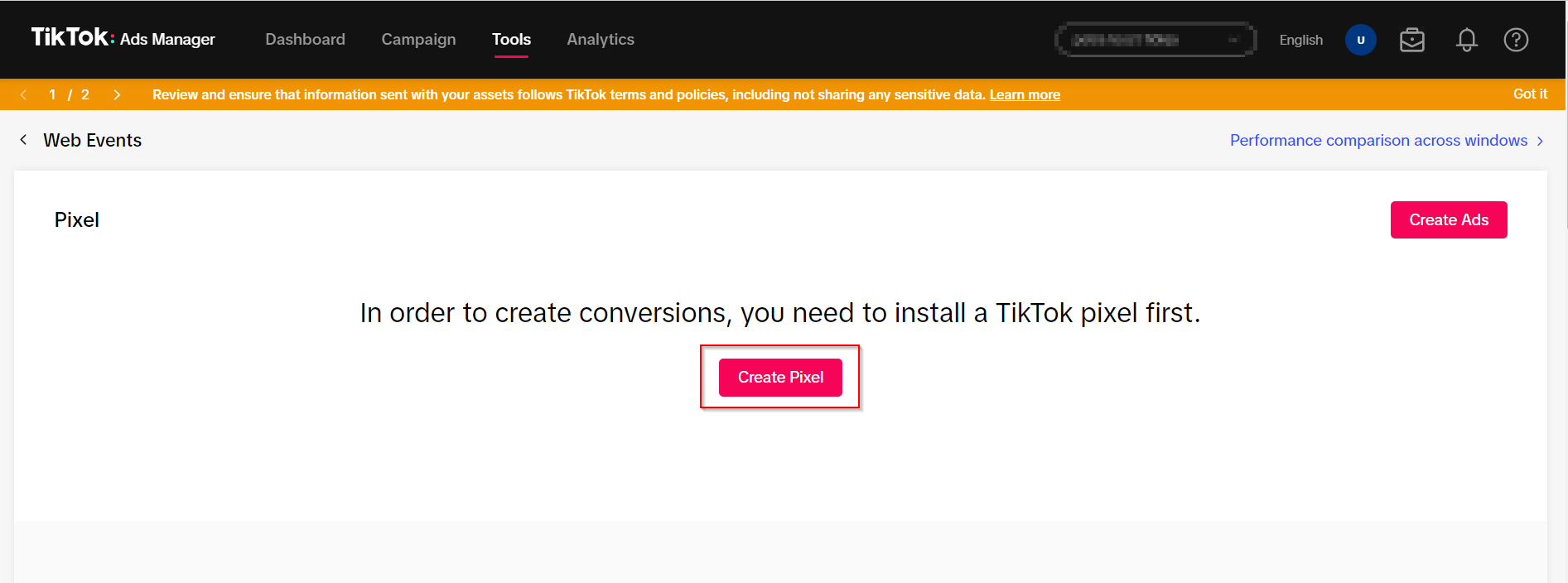
Task: Open the help question mark icon
Action: point(1516,40)
